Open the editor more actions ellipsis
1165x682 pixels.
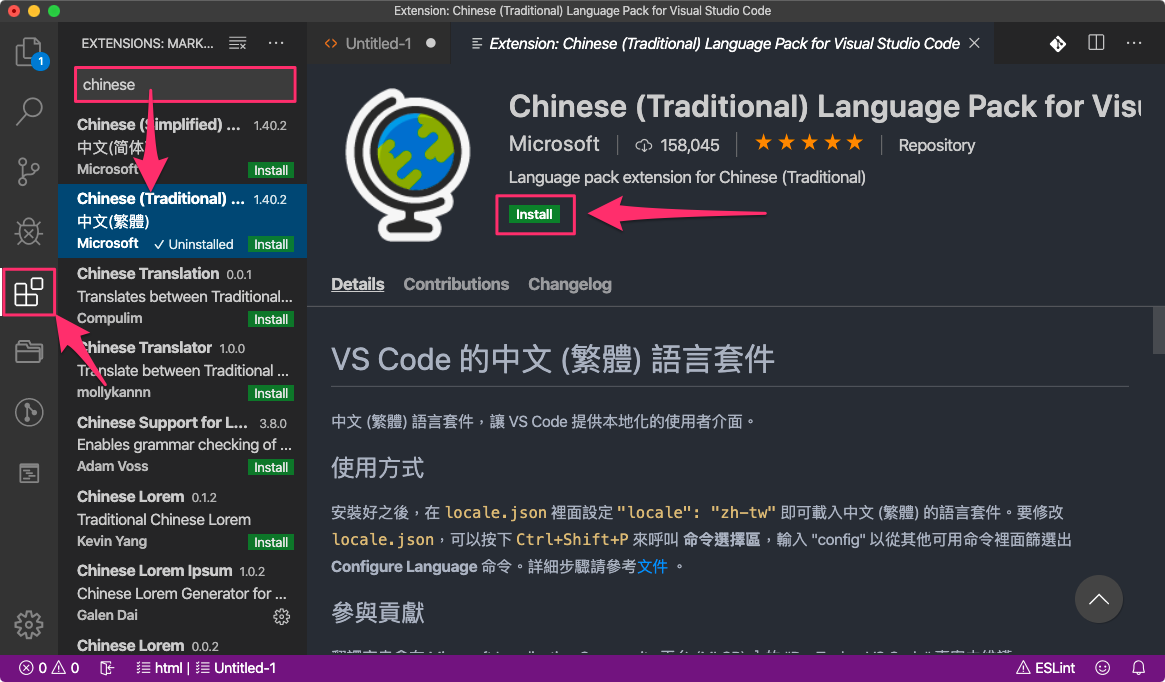pos(1134,43)
